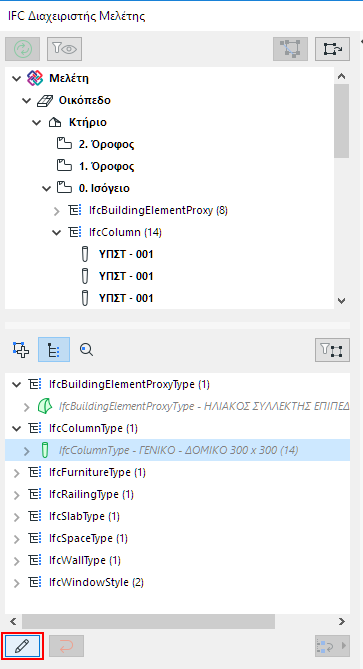Click the upper tree vertical scrollbar thumb

(x=342, y=121)
